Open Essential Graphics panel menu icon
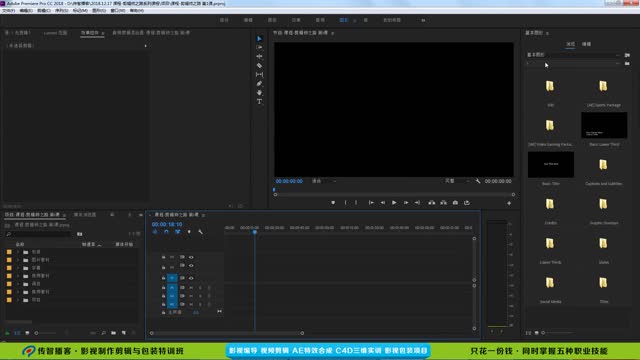The image size is (640, 360). pyautogui.click(x=547, y=33)
